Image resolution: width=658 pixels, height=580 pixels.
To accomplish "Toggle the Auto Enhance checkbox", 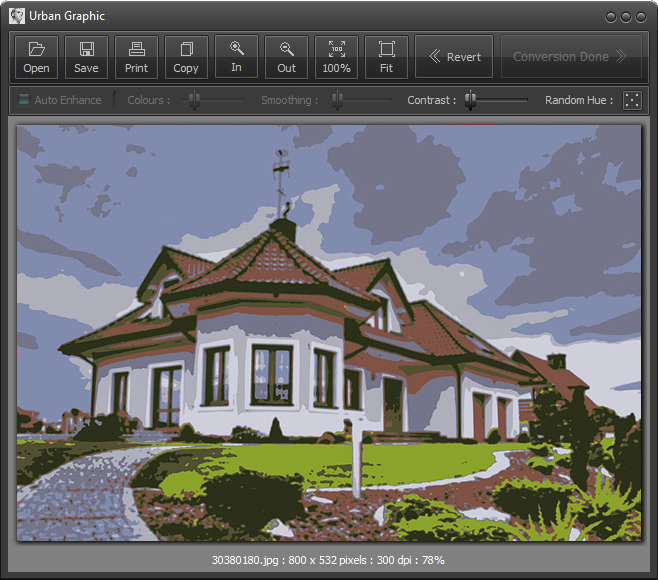I will tap(25, 100).
